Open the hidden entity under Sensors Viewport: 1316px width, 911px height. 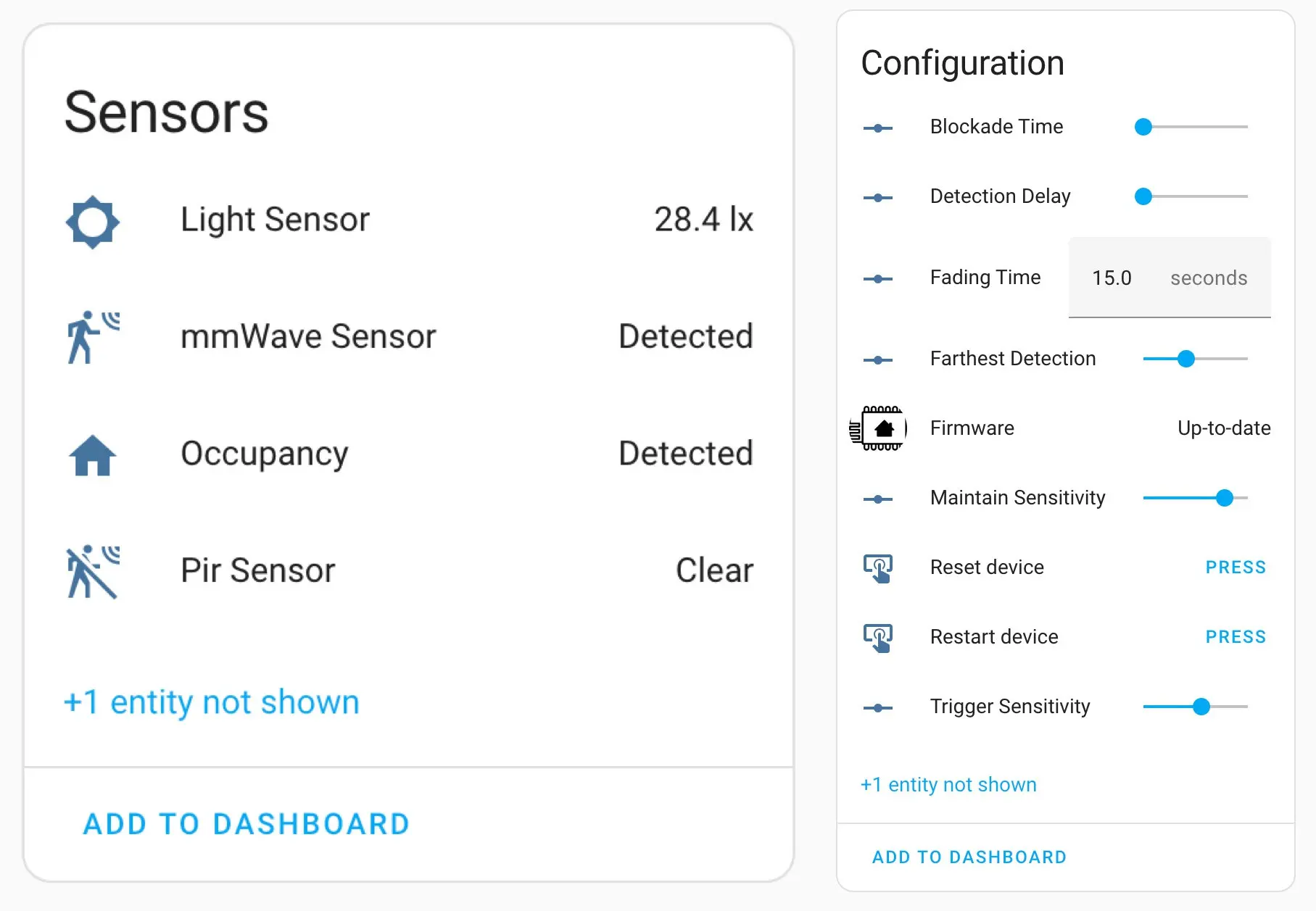click(211, 702)
